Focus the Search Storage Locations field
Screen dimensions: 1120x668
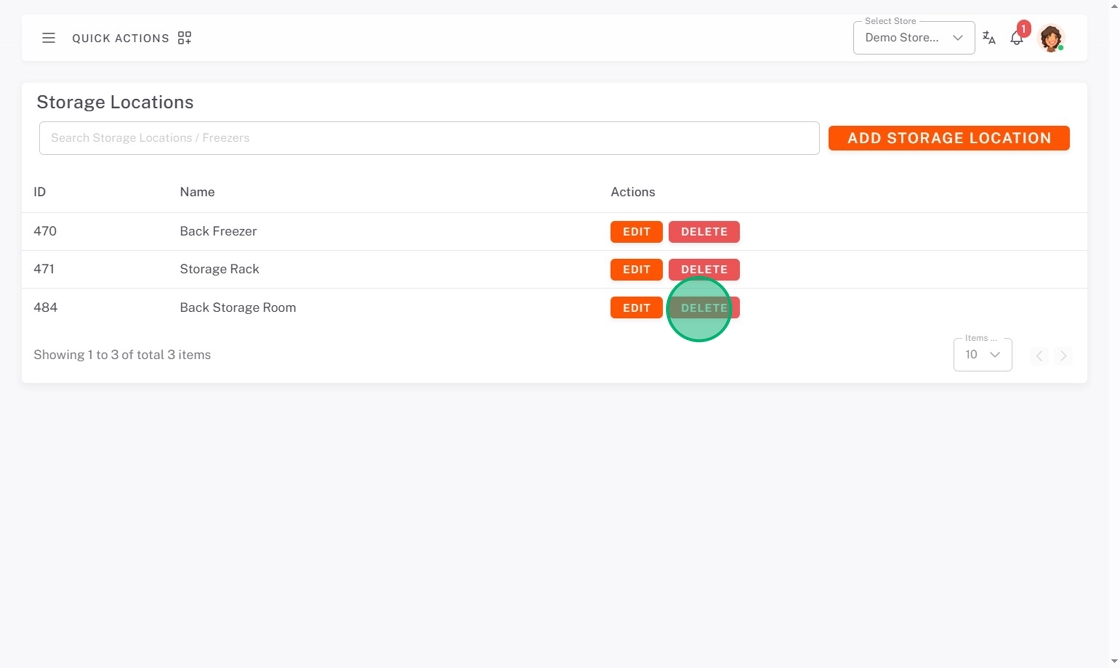click(429, 138)
